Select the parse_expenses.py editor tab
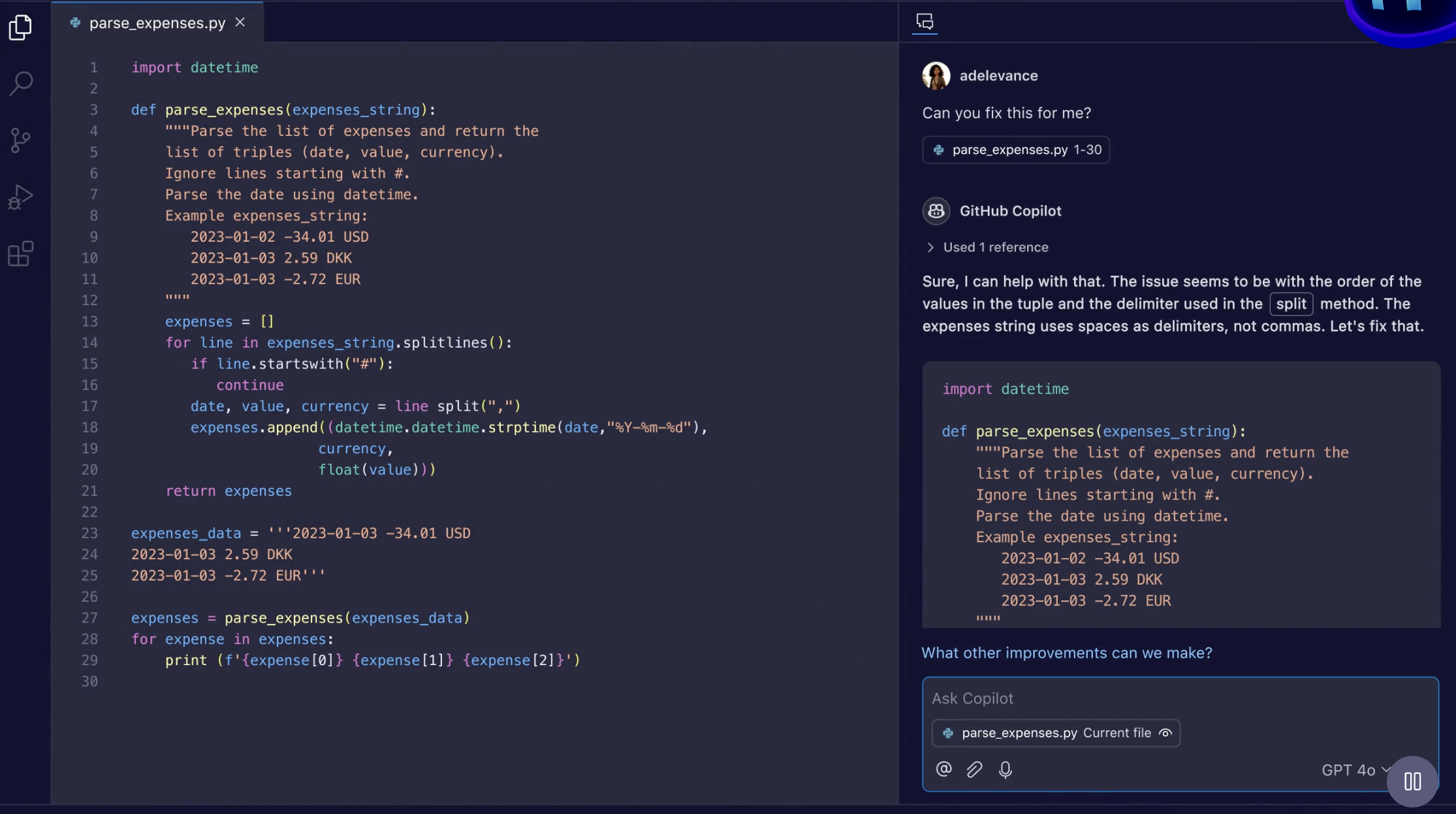The height and width of the screenshot is (814, 1456). pos(157,23)
